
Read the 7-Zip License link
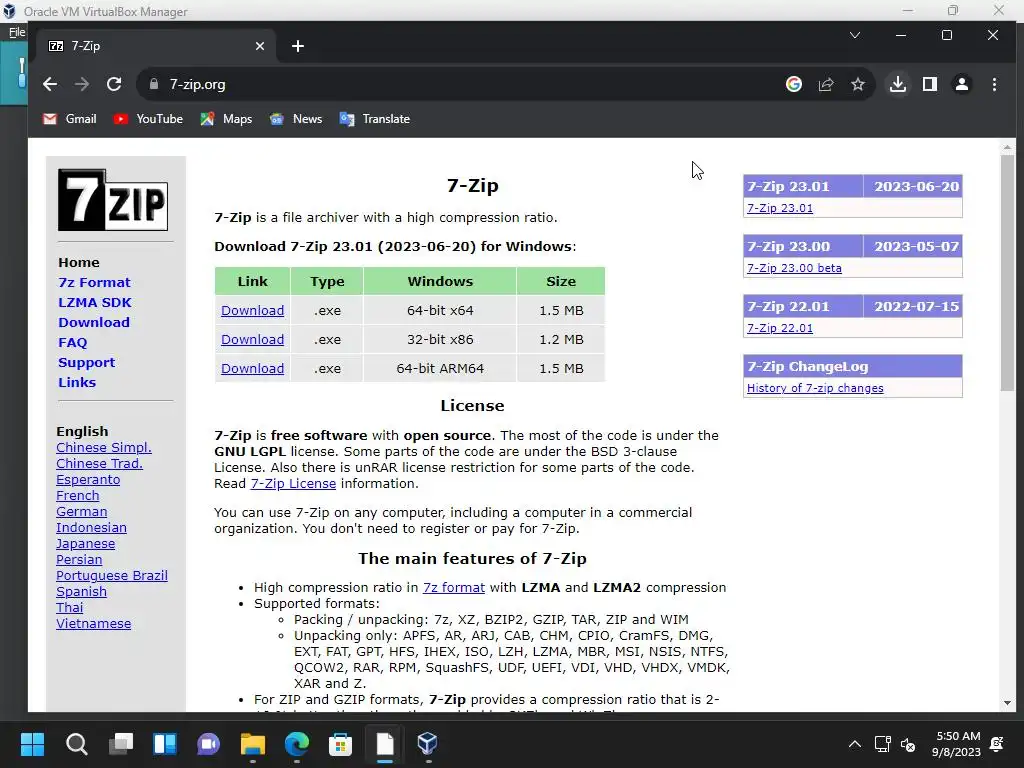click(x=293, y=484)
